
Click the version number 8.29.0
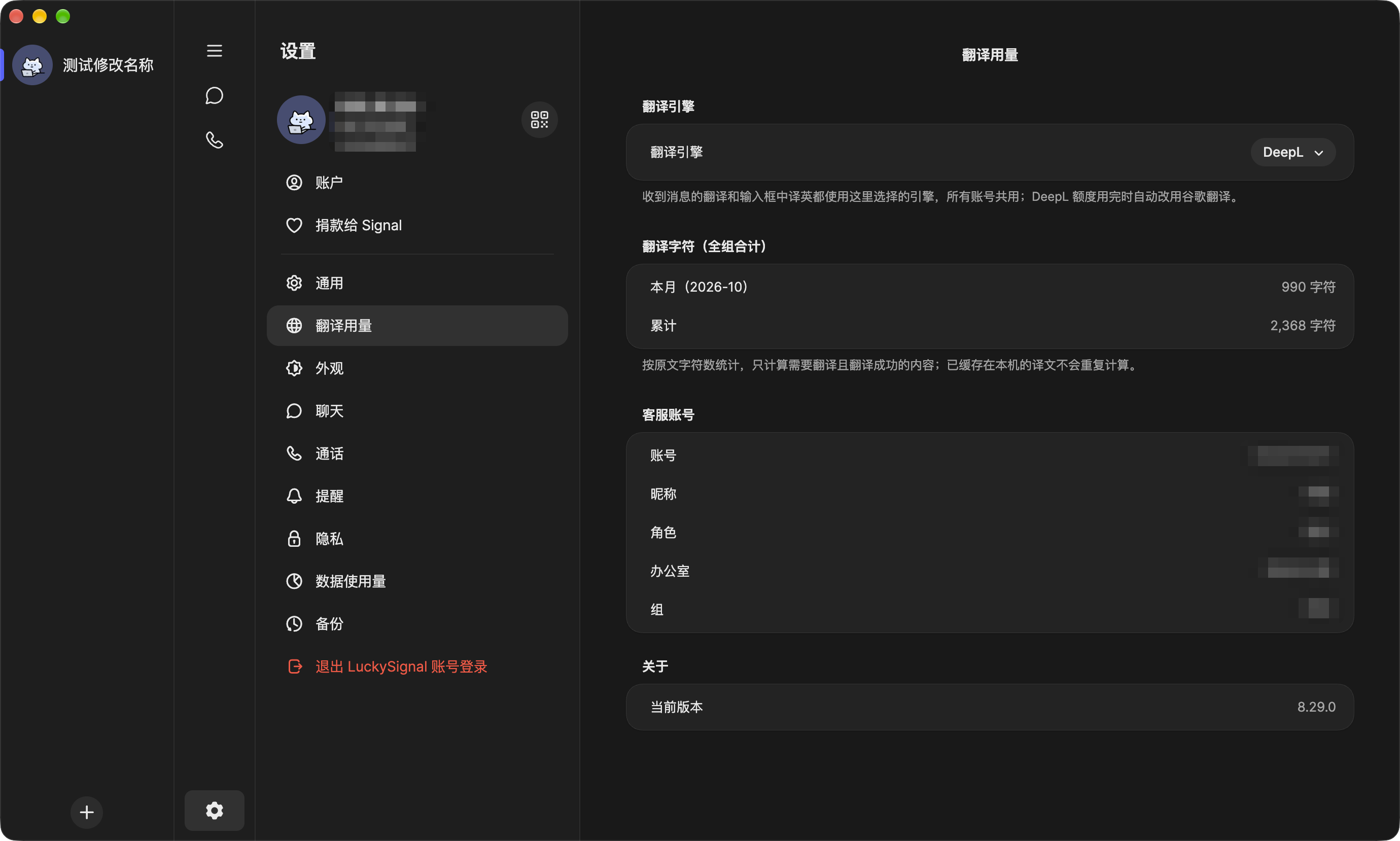point(1316,707)
